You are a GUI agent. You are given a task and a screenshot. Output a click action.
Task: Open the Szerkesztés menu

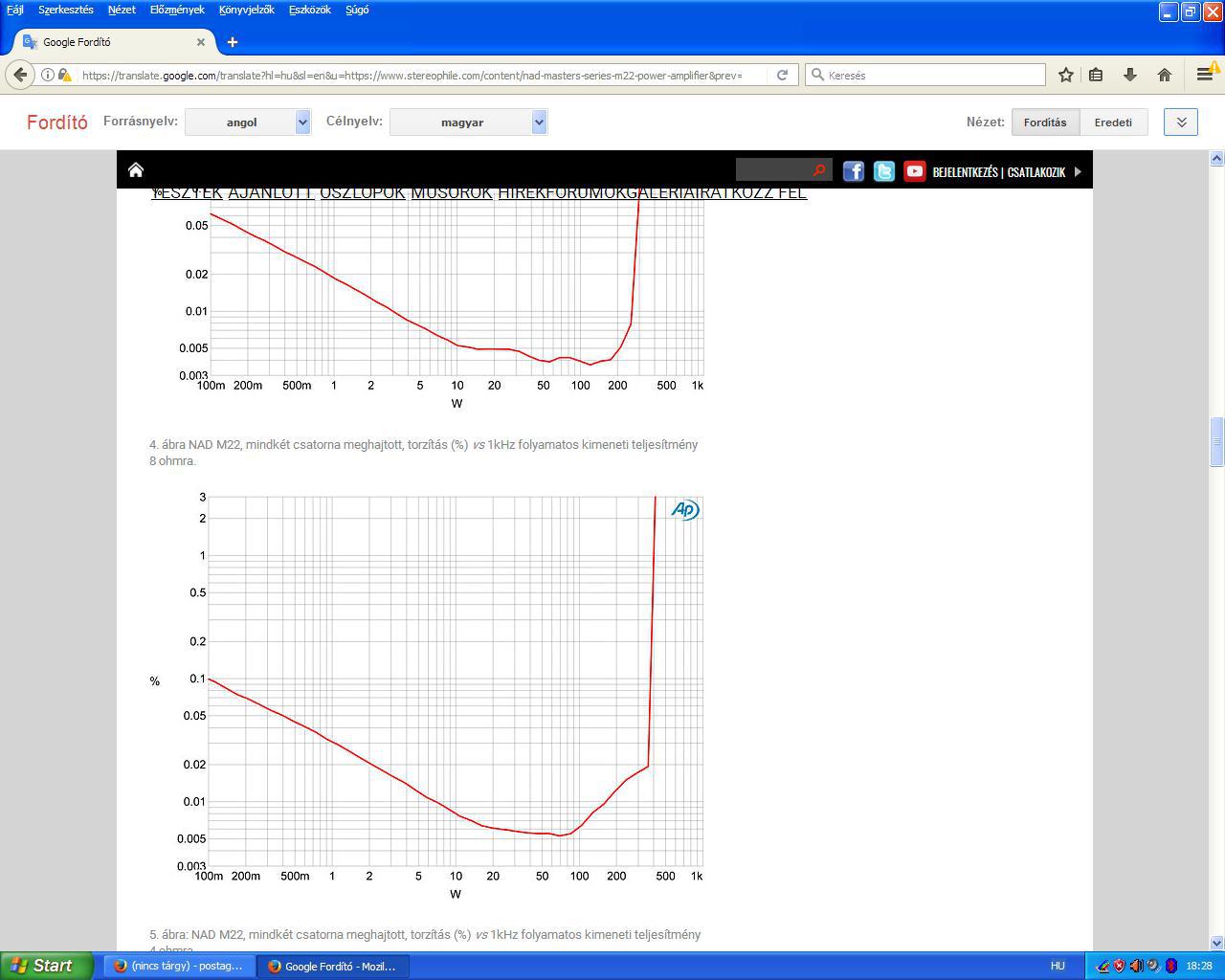(66, 10)
